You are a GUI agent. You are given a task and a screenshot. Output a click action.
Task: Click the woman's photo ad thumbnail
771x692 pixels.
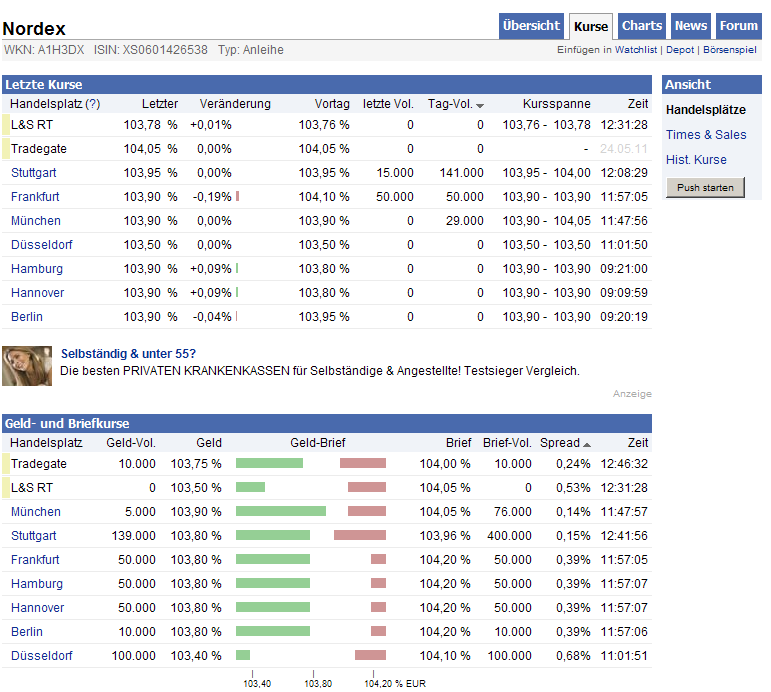[x=27, y=366]
